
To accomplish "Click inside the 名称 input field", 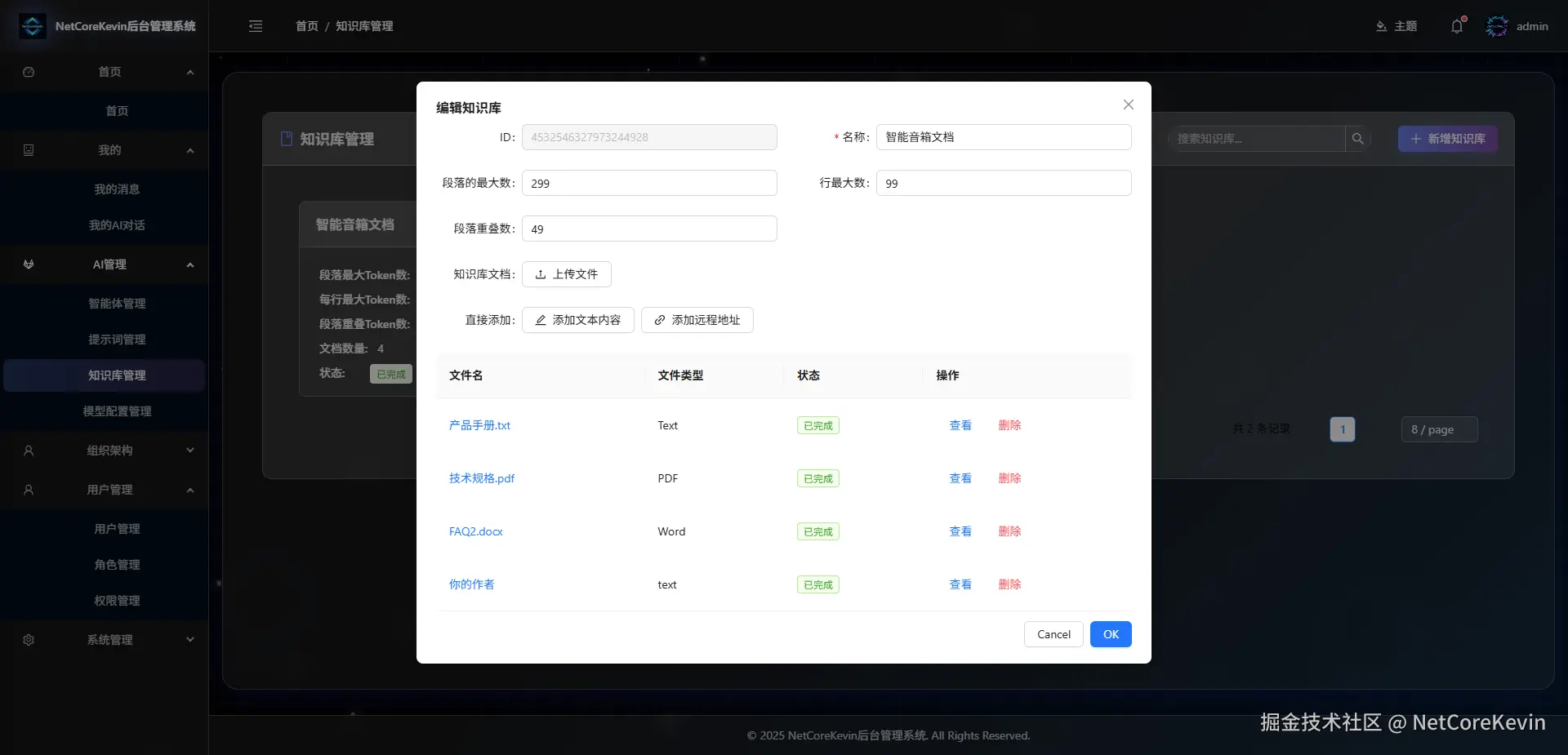I will point(1004,137).
